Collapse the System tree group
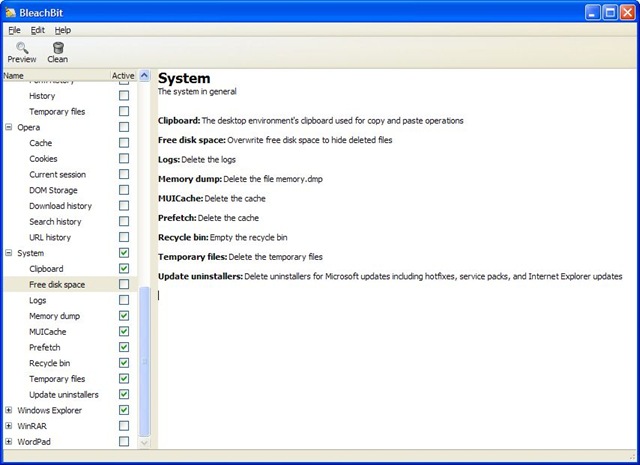 (x=9, y=253)
